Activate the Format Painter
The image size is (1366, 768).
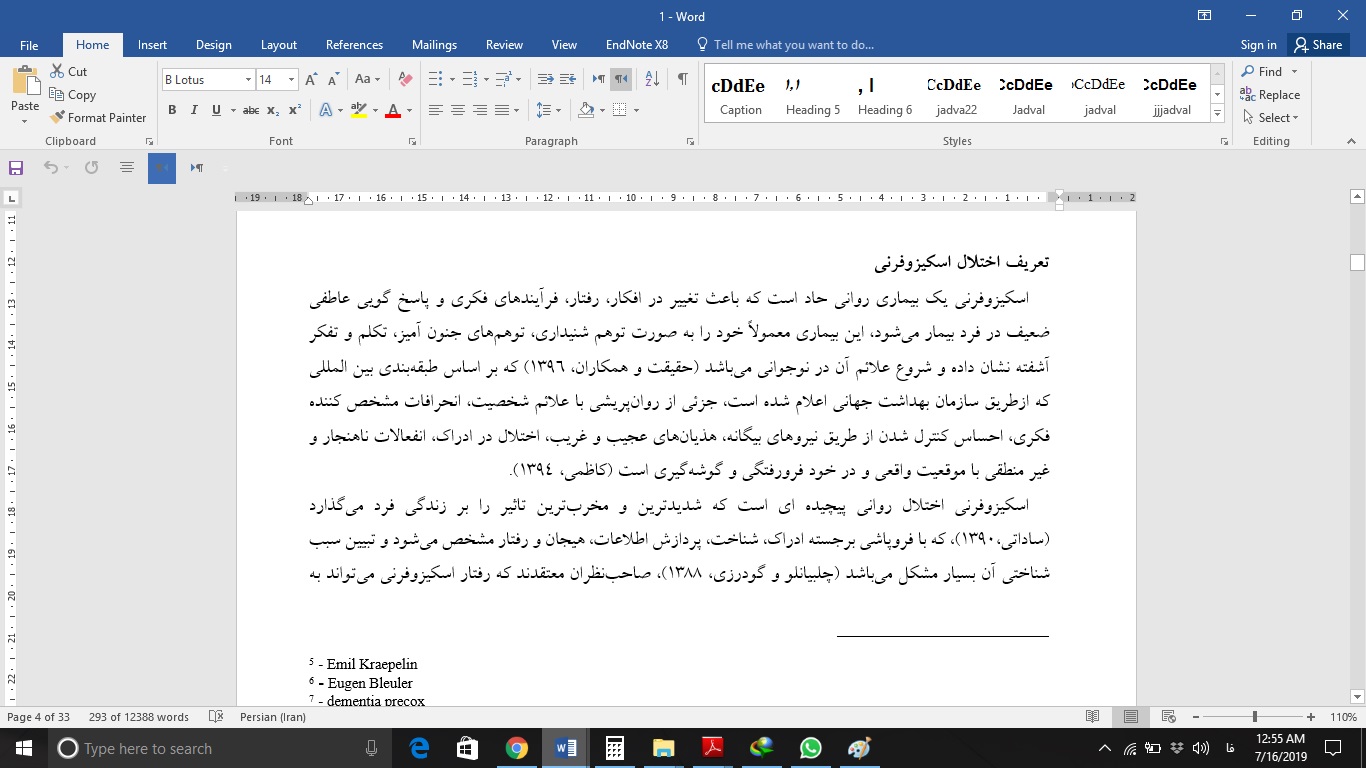[98, 117]
